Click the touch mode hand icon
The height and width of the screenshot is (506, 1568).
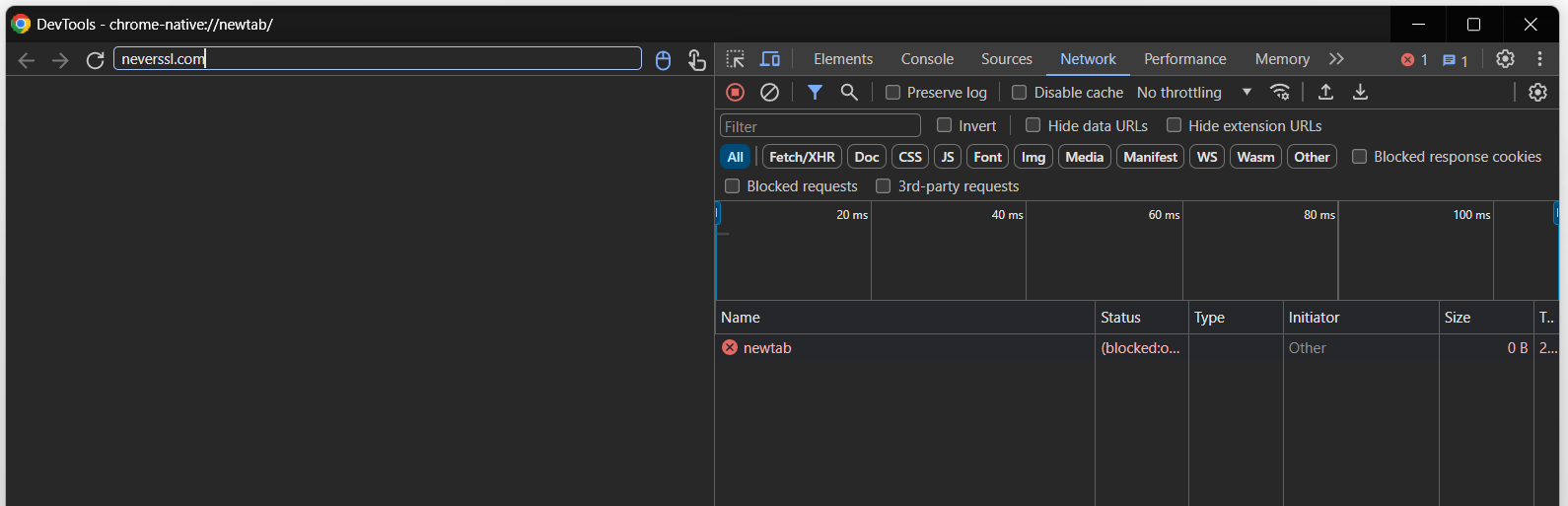pyautogui.click(x=696, y=60)
